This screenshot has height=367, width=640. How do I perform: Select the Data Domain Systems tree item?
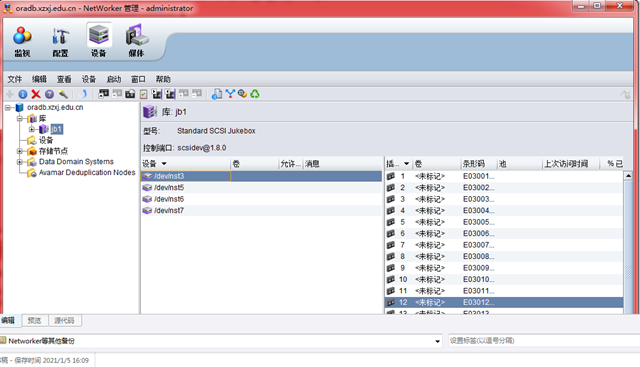(x=76, y=162)
